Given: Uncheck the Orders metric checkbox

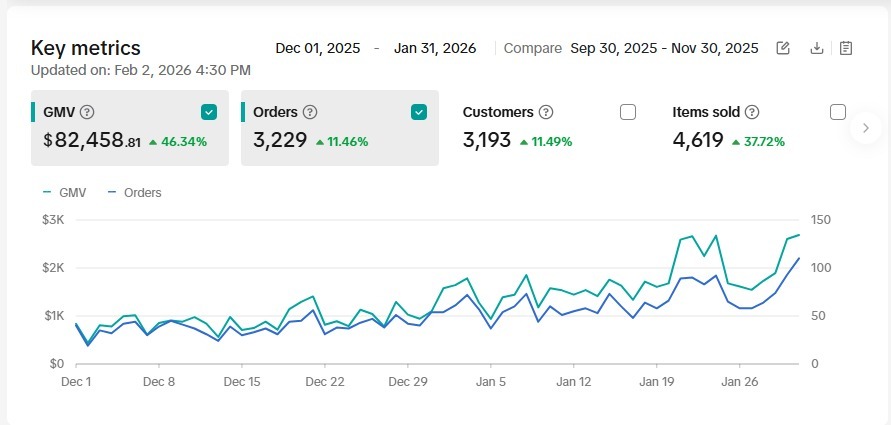Looking at the screenshot, I should coord(419,112).
